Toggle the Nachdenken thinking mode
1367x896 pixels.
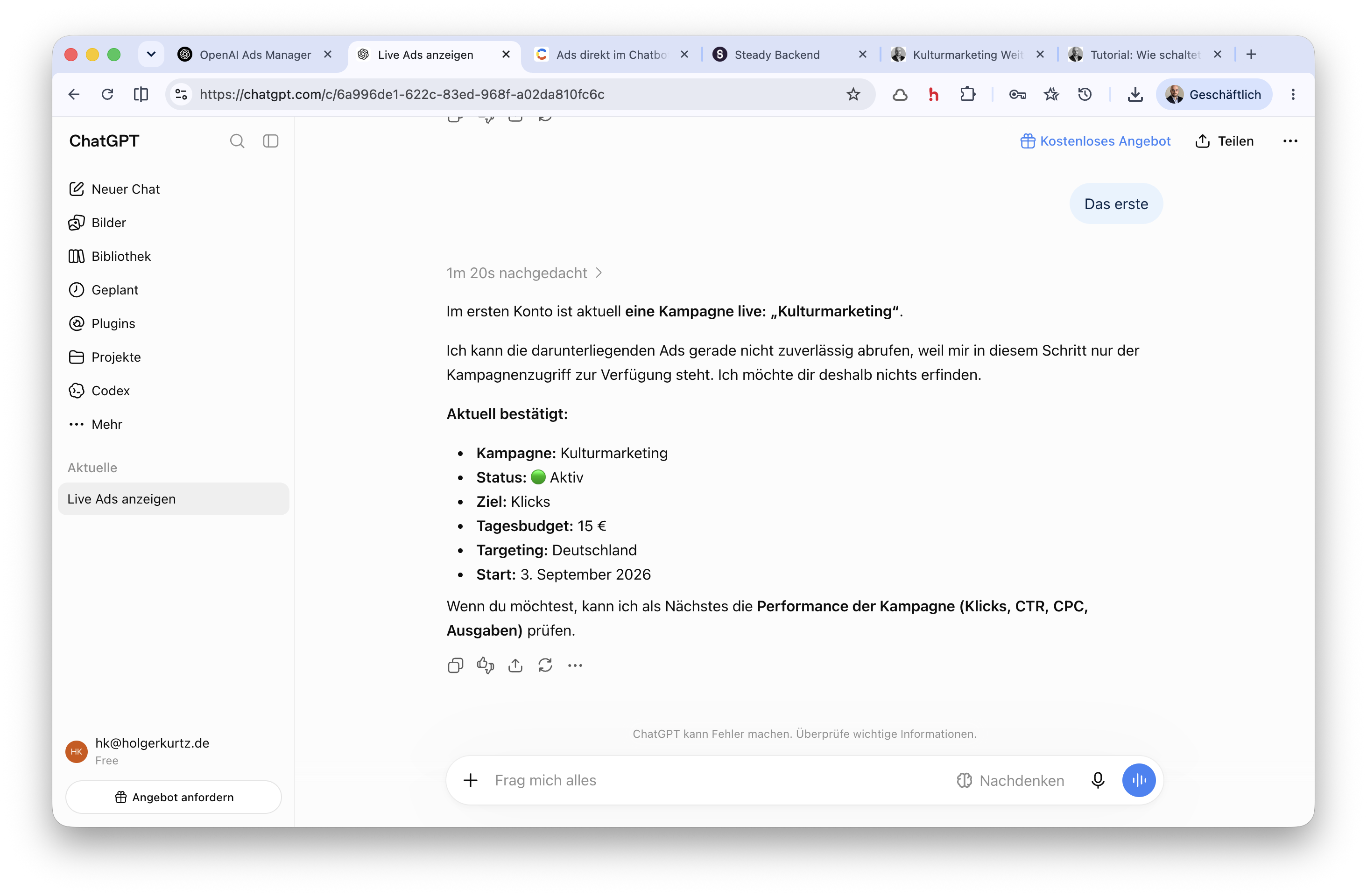1010,780
